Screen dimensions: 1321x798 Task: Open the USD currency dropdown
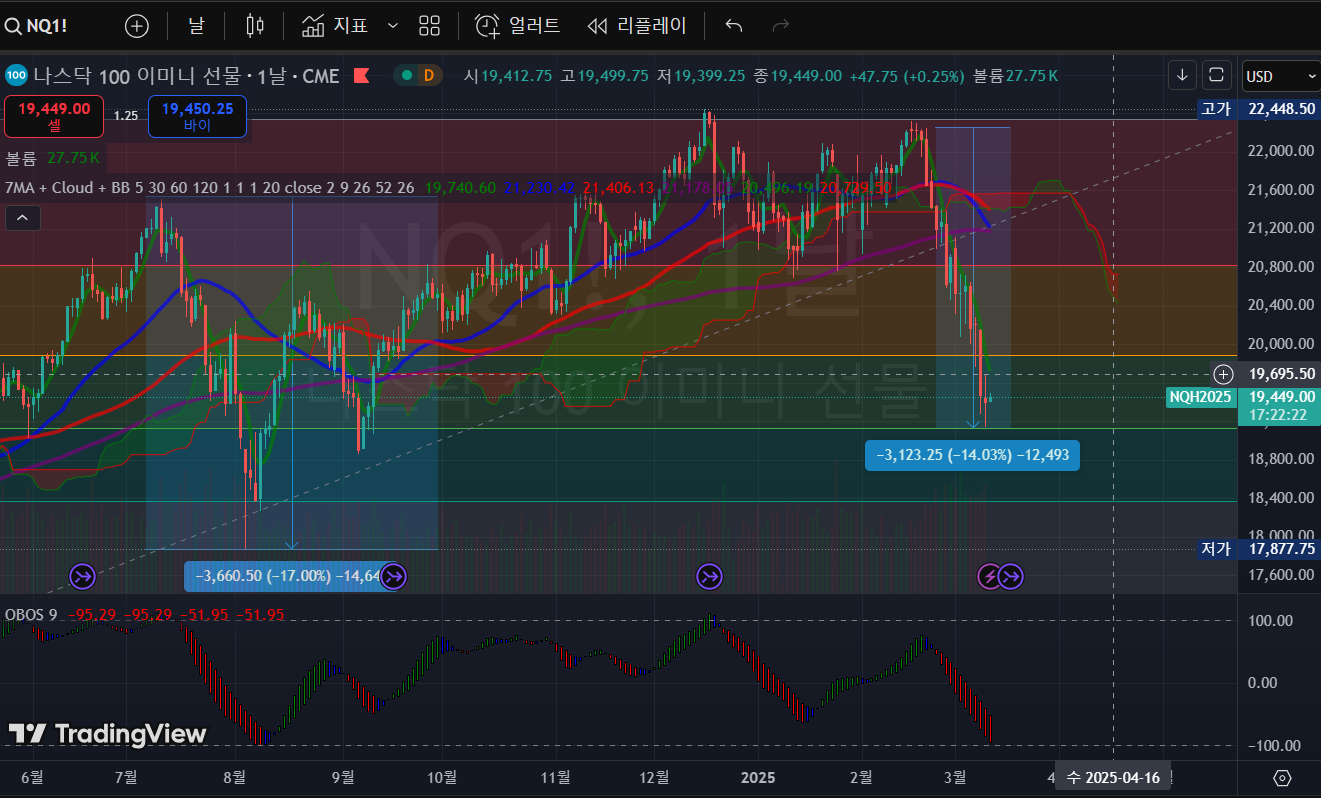[1280, 76]
